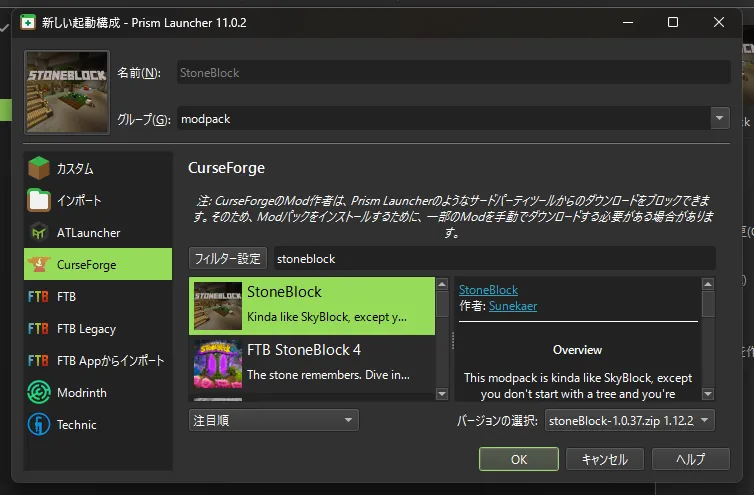This screenshot has width=754, height=495.
Task: Click the グループ combo text field
Action: pyautogui.click(x=443, y=118)
